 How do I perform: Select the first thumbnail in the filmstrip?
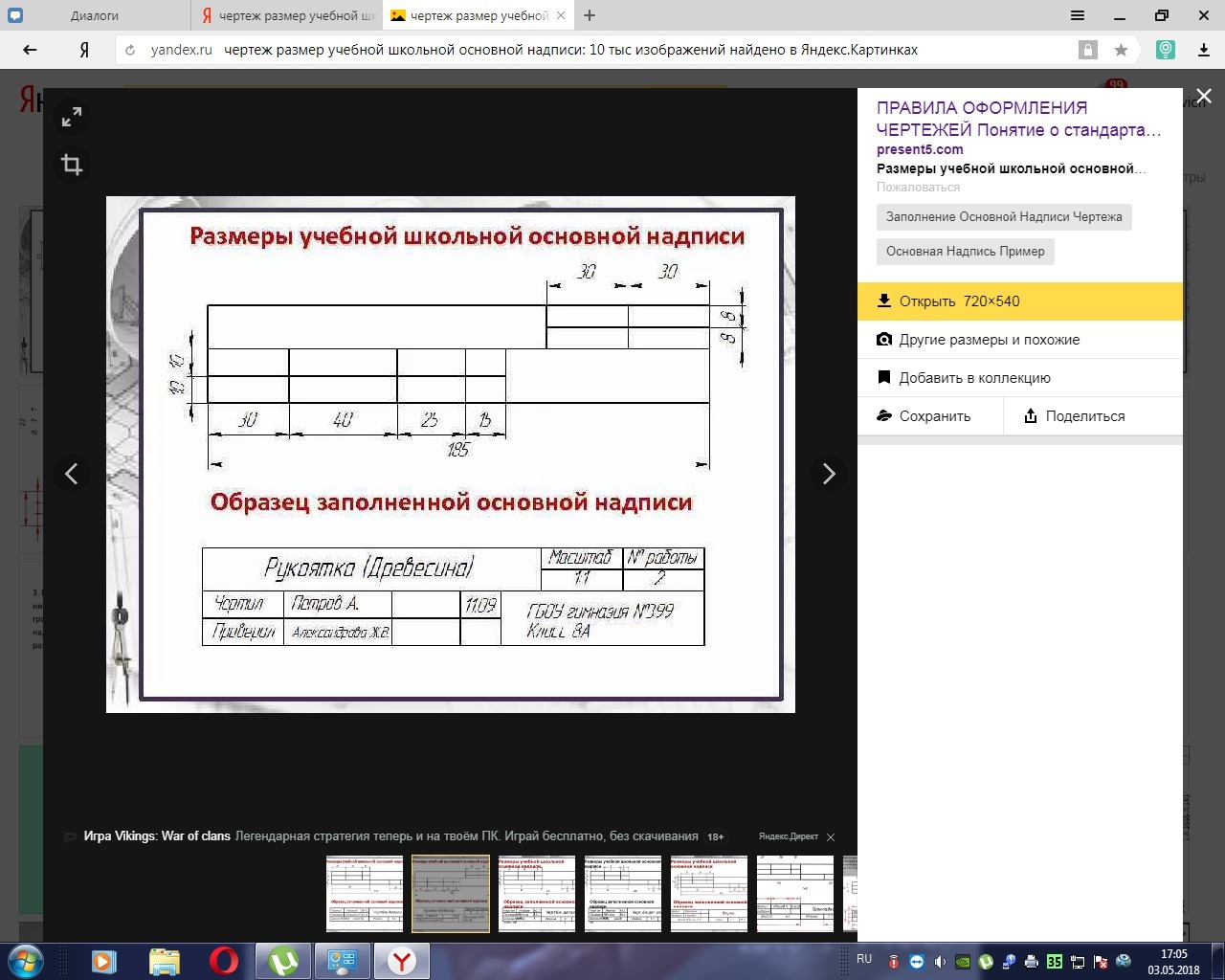365,894
